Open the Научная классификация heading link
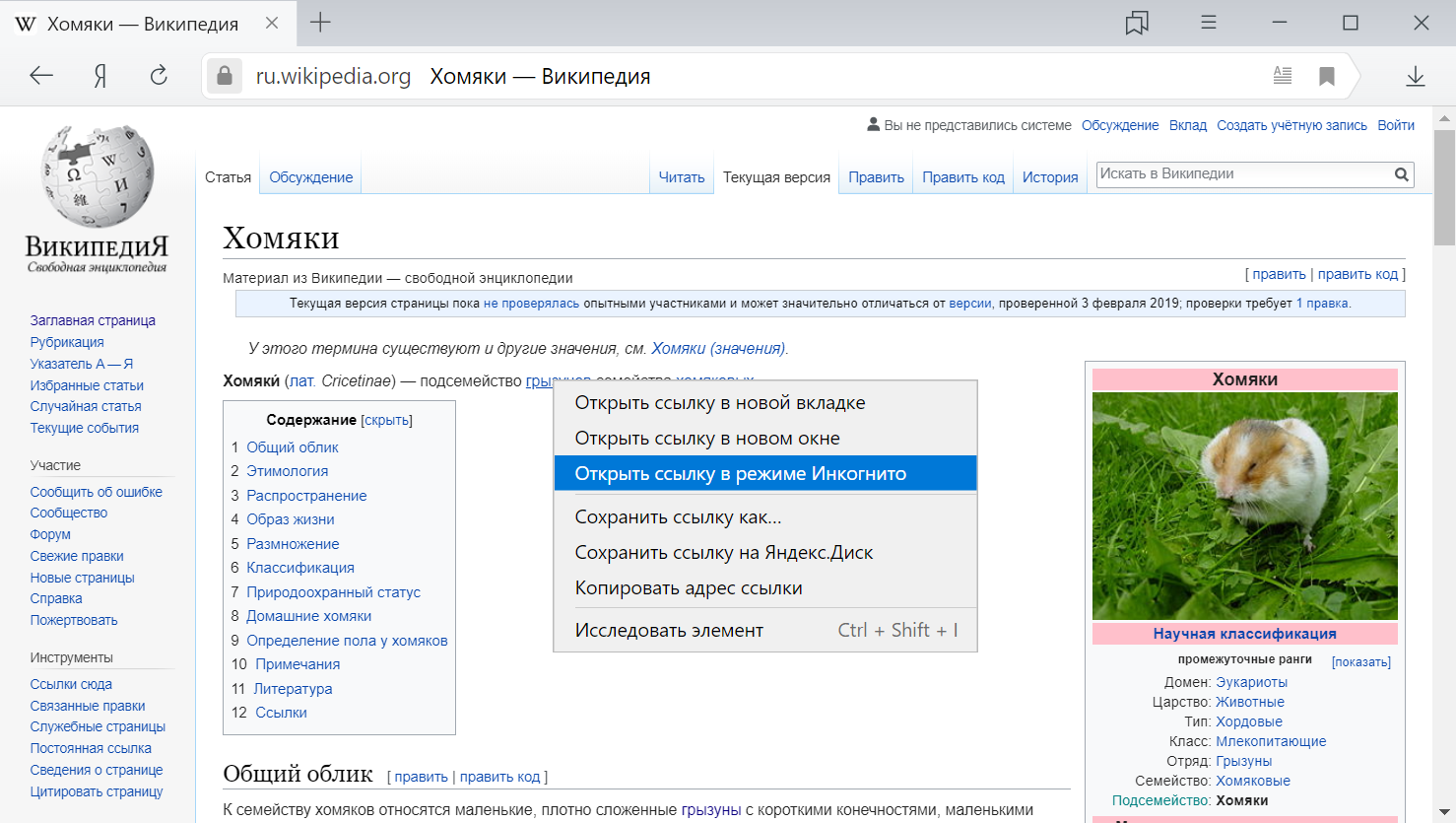 (x=1245, y=634)
